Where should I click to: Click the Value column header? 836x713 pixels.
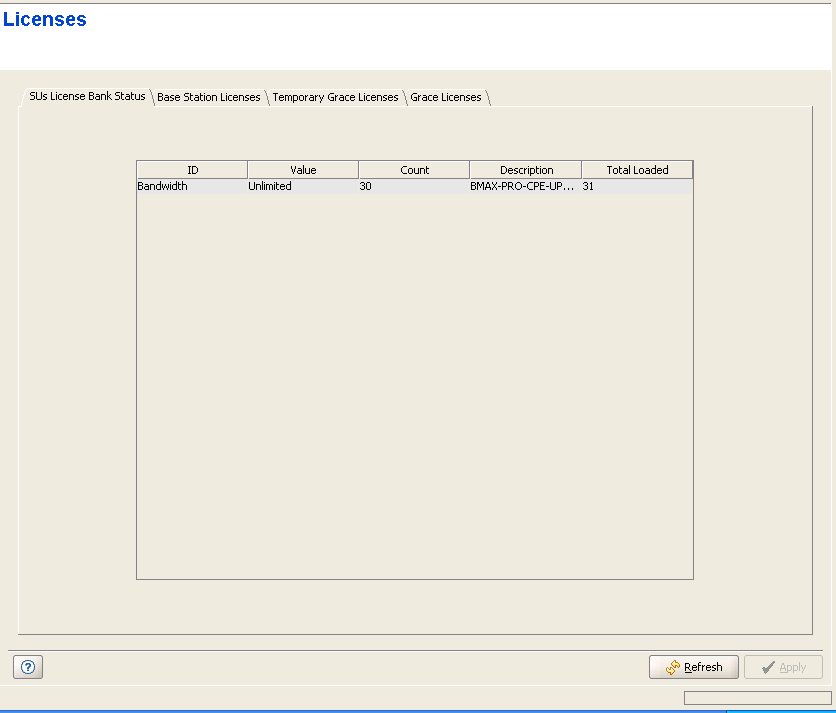tap(303, 170)
